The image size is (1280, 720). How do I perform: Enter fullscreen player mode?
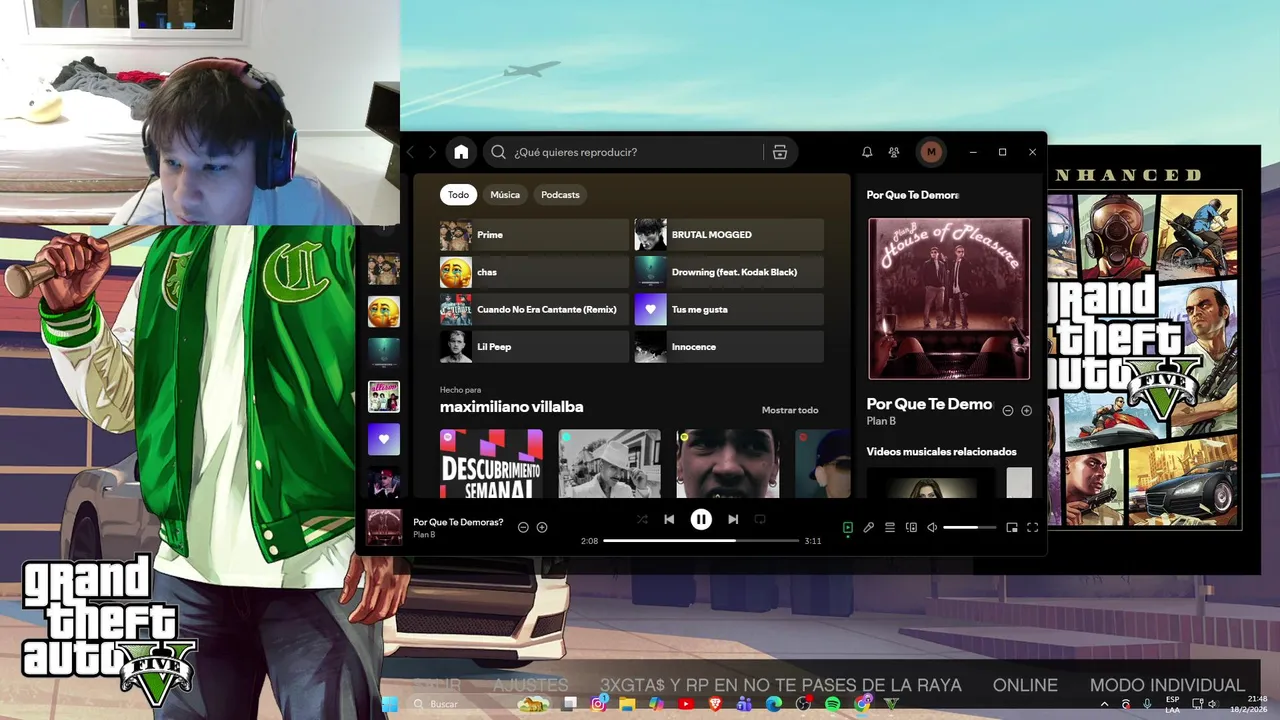(x=1033, y=527)
